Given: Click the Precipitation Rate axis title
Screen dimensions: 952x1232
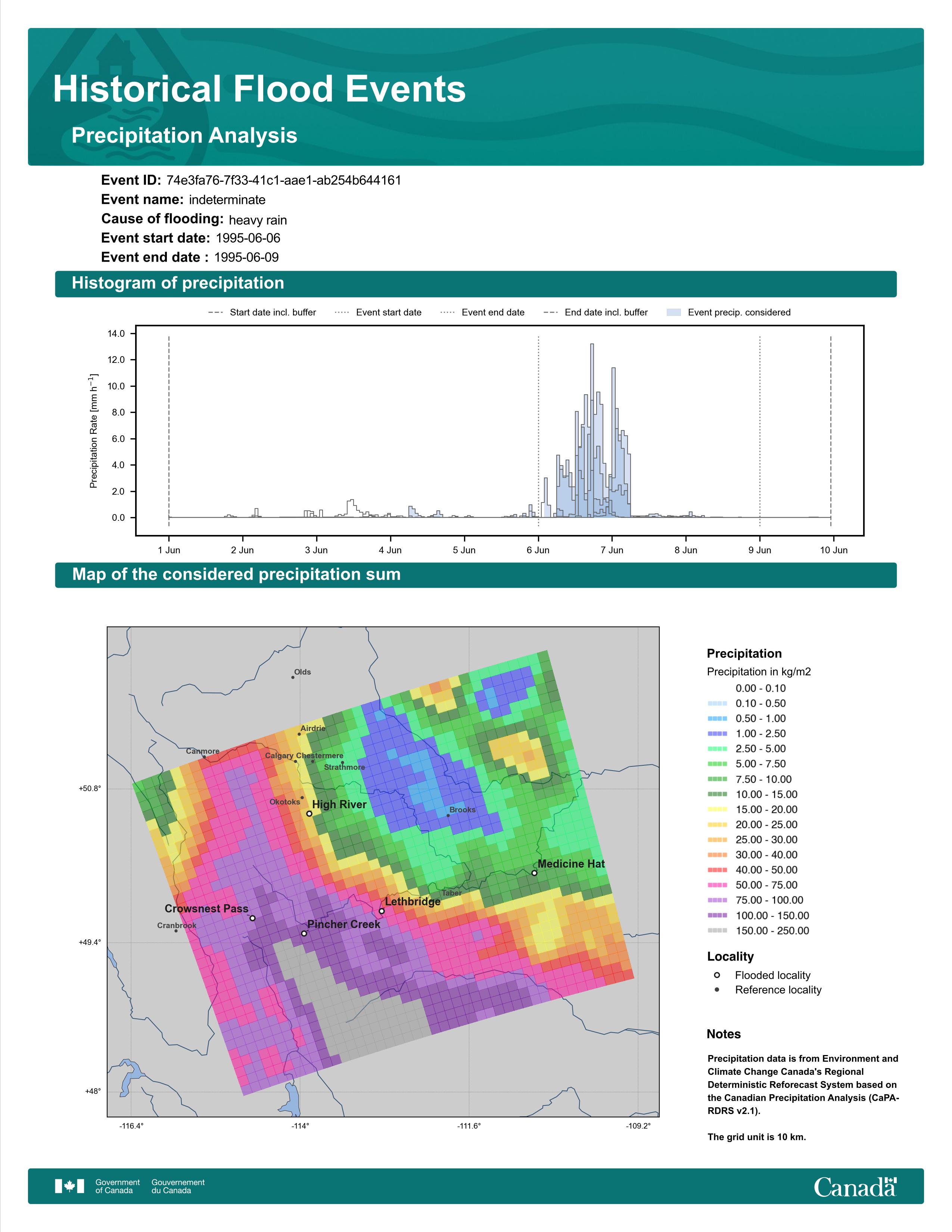Looking at the screenshot, I should 94,430.
